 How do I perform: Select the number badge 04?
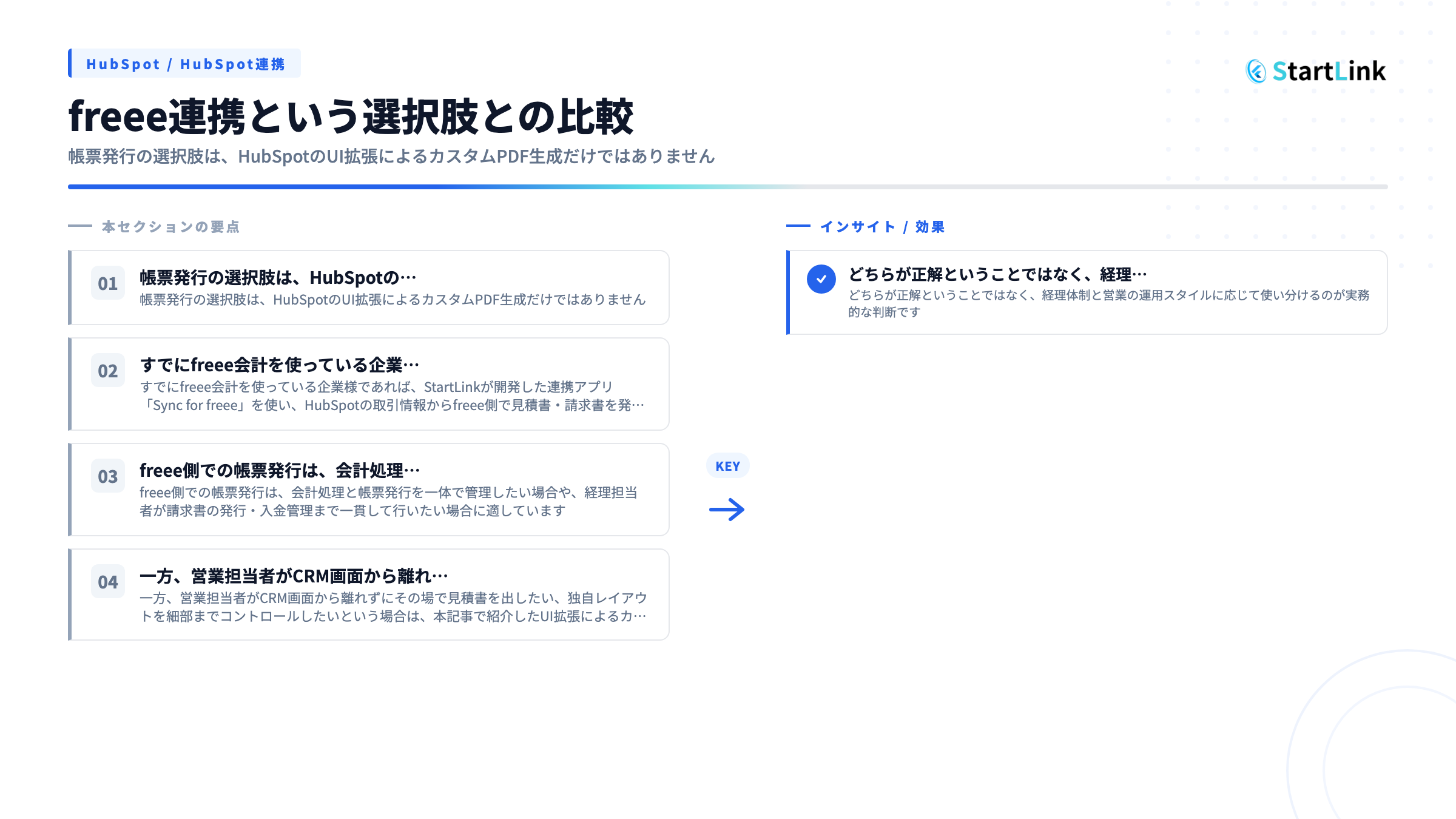(108, 582)
